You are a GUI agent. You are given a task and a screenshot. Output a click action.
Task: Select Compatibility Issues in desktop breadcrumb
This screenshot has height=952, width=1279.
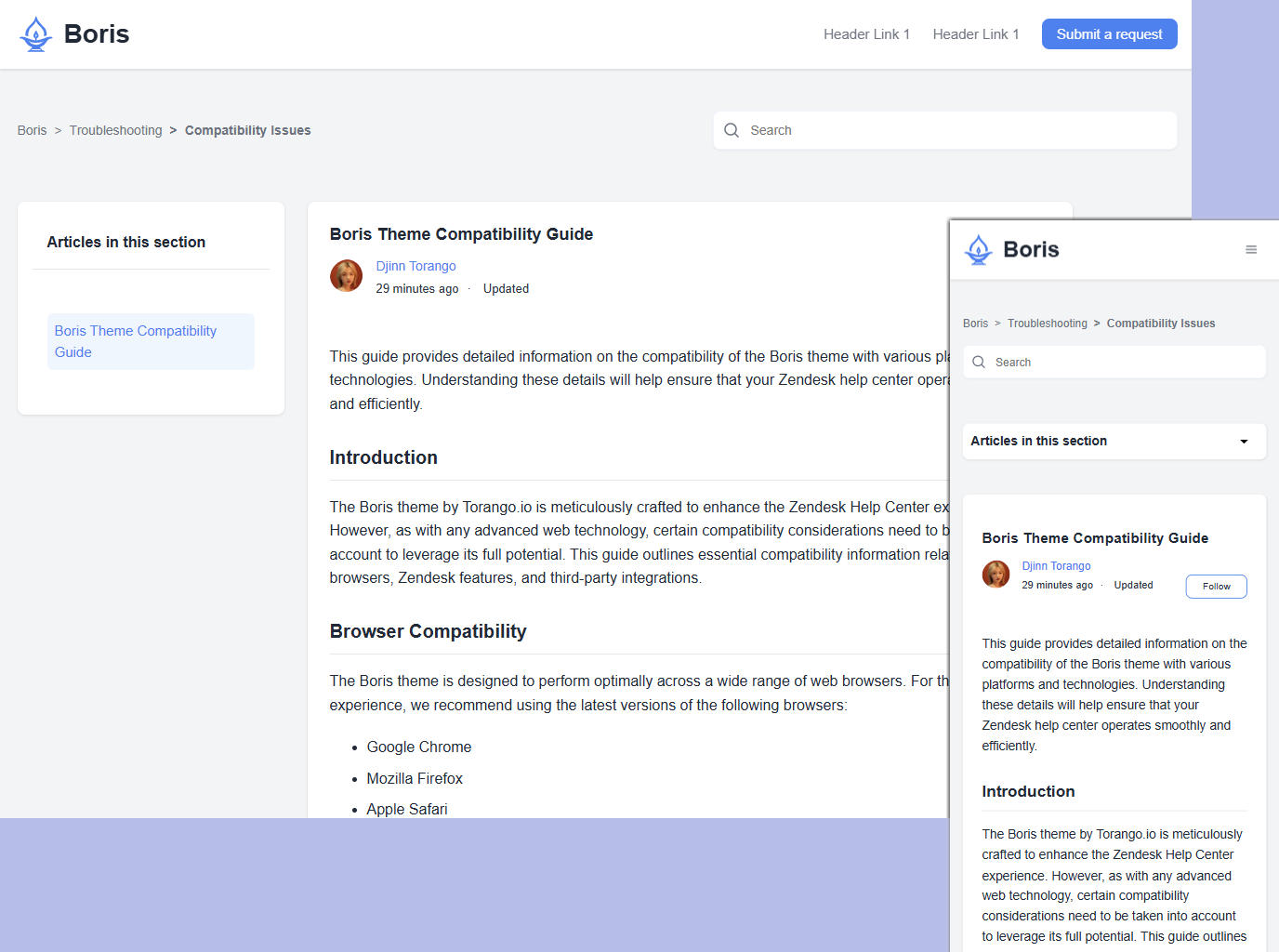[247, 130]
